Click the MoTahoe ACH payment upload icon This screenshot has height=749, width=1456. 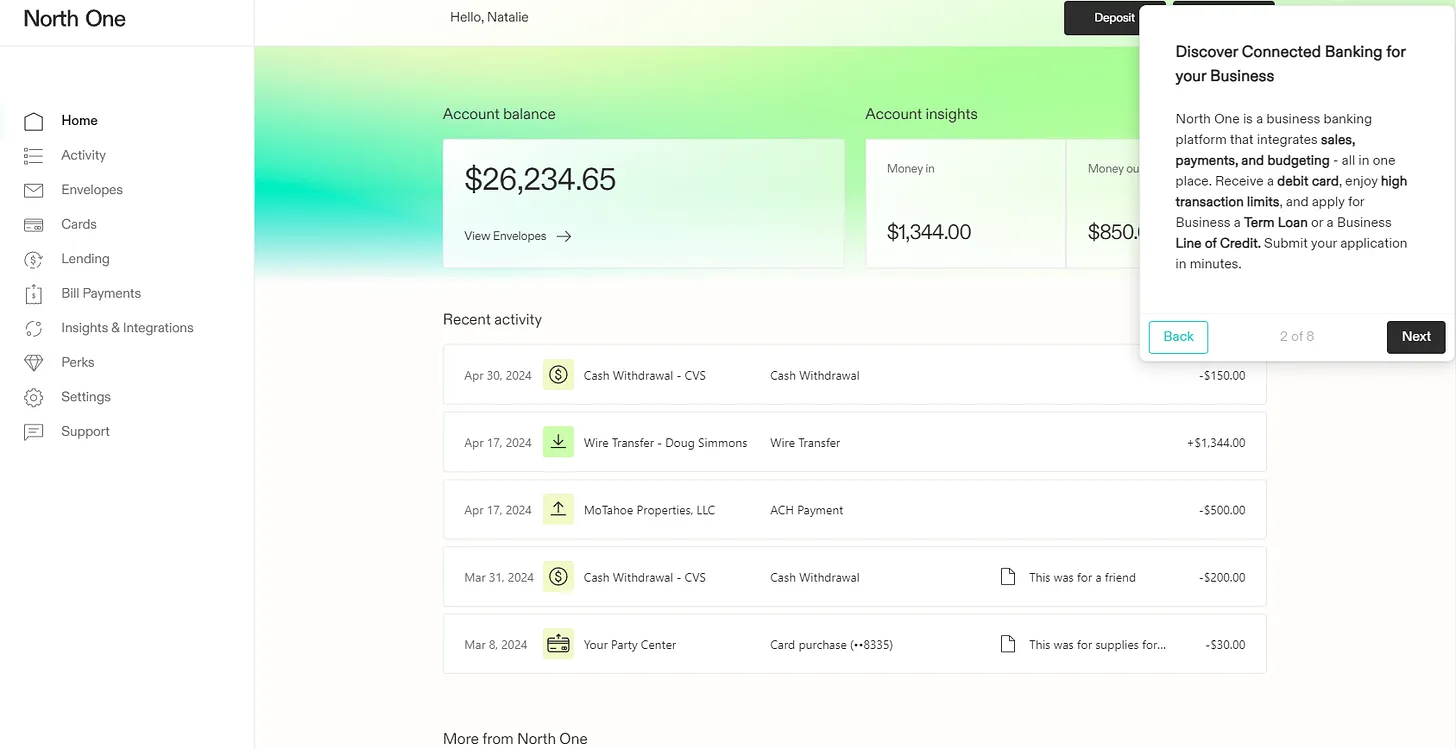(558, 509)
